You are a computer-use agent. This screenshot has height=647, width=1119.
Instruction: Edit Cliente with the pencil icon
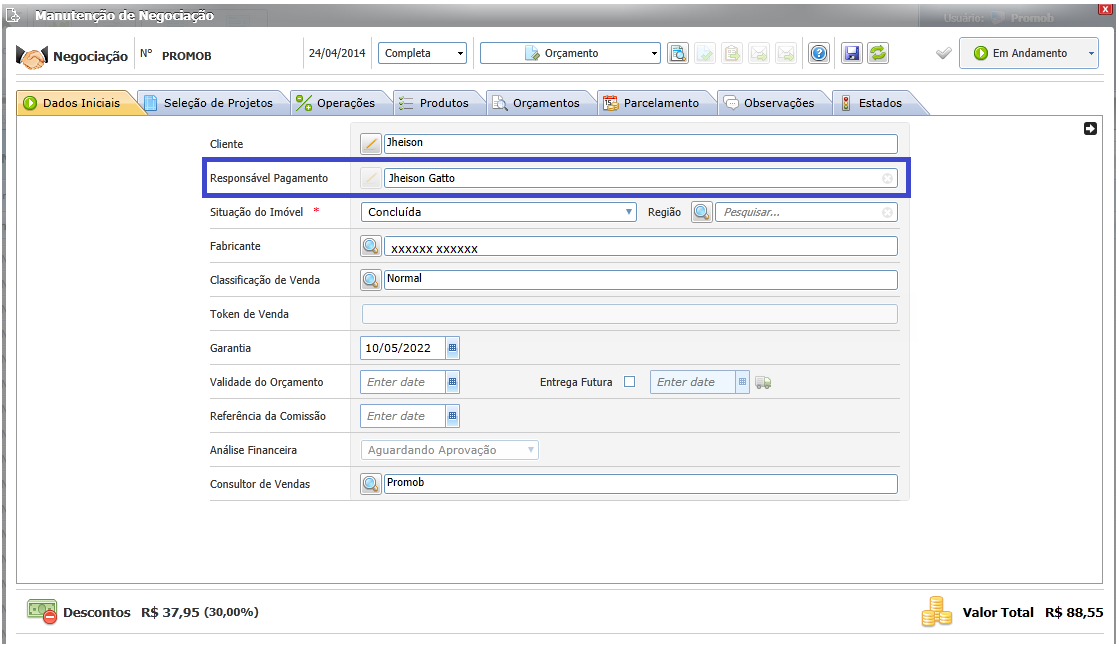click(370, 144)
